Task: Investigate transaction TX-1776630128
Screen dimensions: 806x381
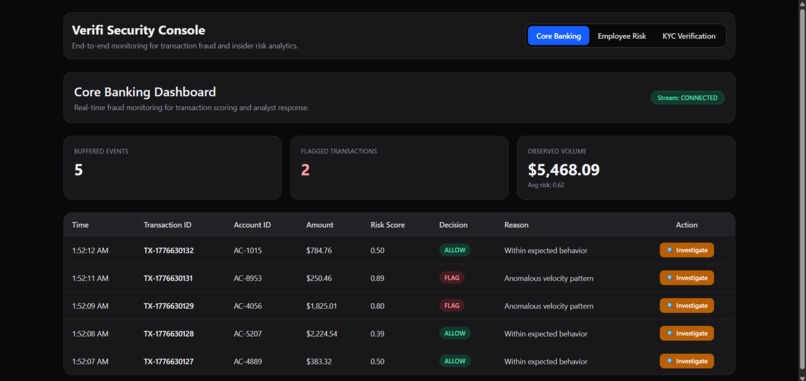Action: click(x=687, y=333)
